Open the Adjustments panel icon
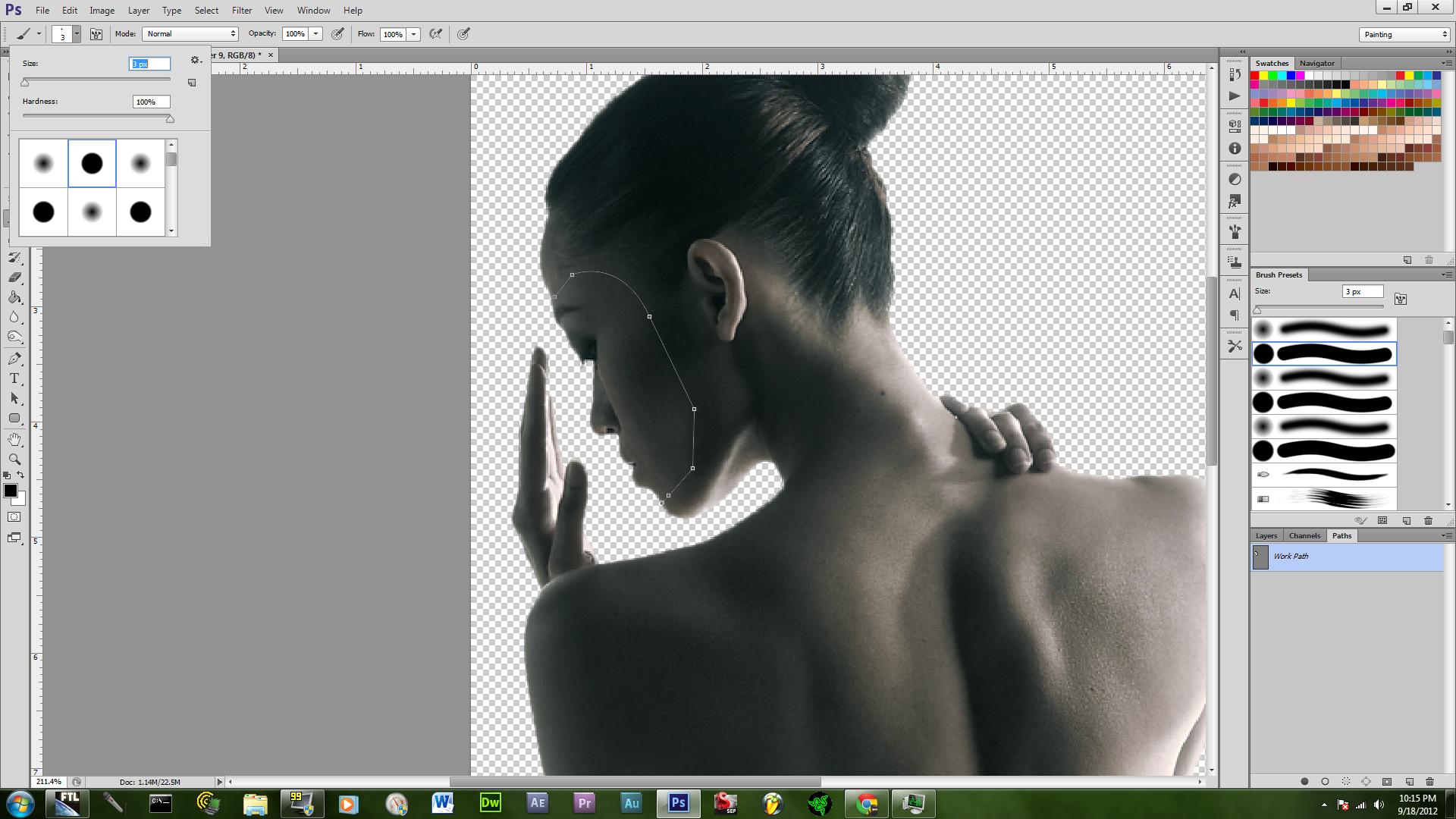This screenshot has width=1456, height=819. (x=1235, y=179)
